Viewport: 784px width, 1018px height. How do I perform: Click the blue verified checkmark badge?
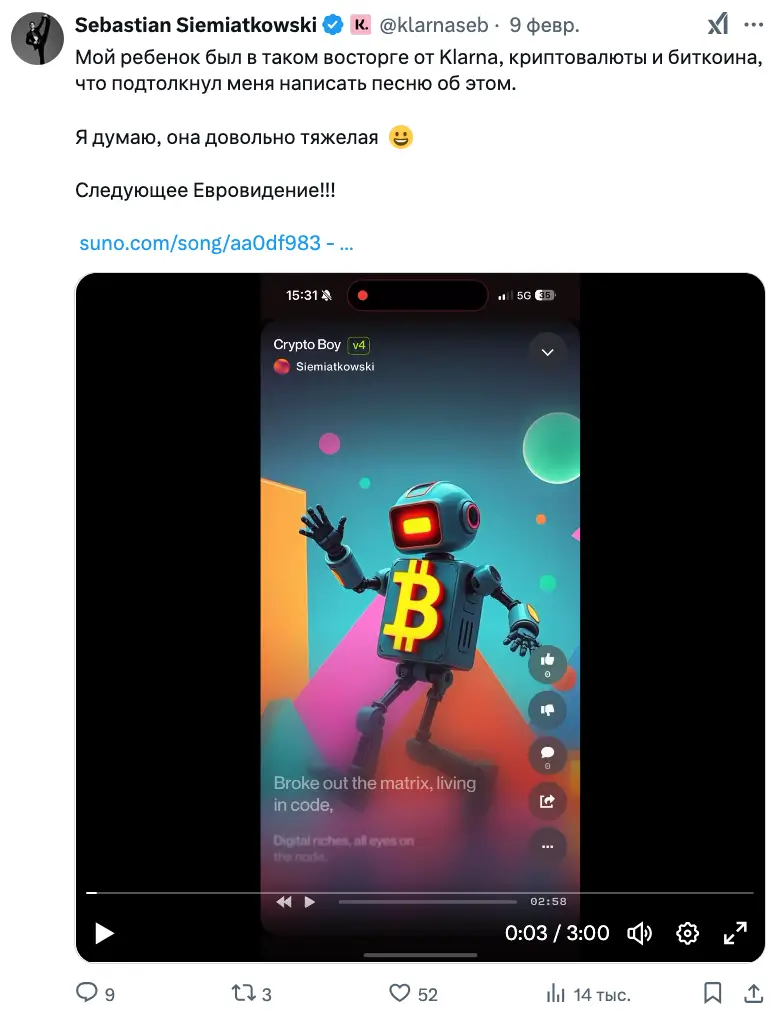coord(334,25)
